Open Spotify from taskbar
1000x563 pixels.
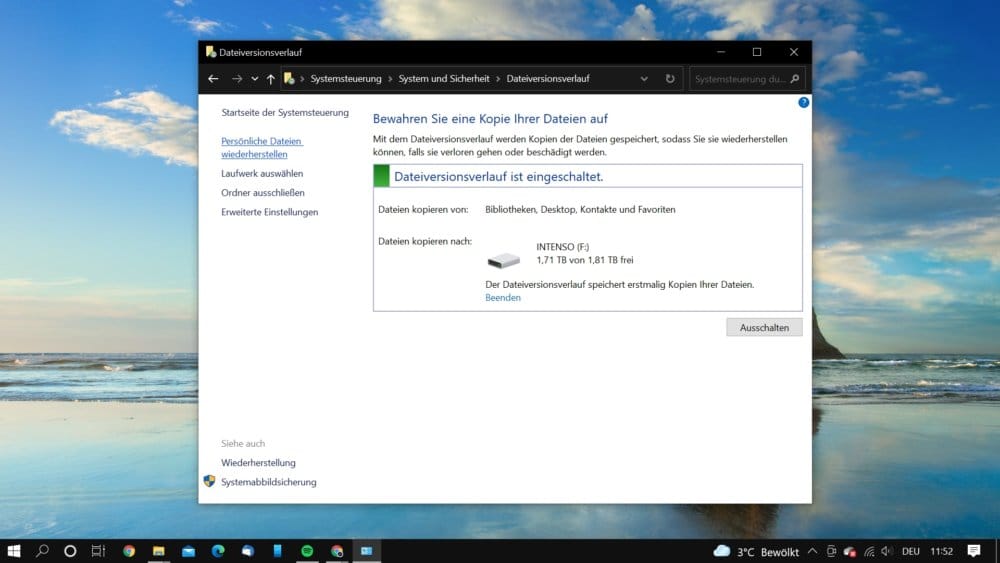pos(307,551)
